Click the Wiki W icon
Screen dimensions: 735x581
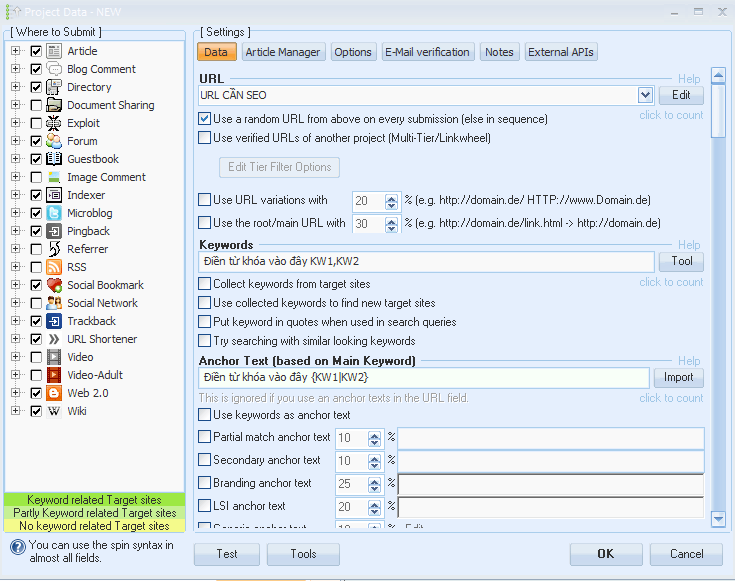pyautogui.click(x=54, y=411)
